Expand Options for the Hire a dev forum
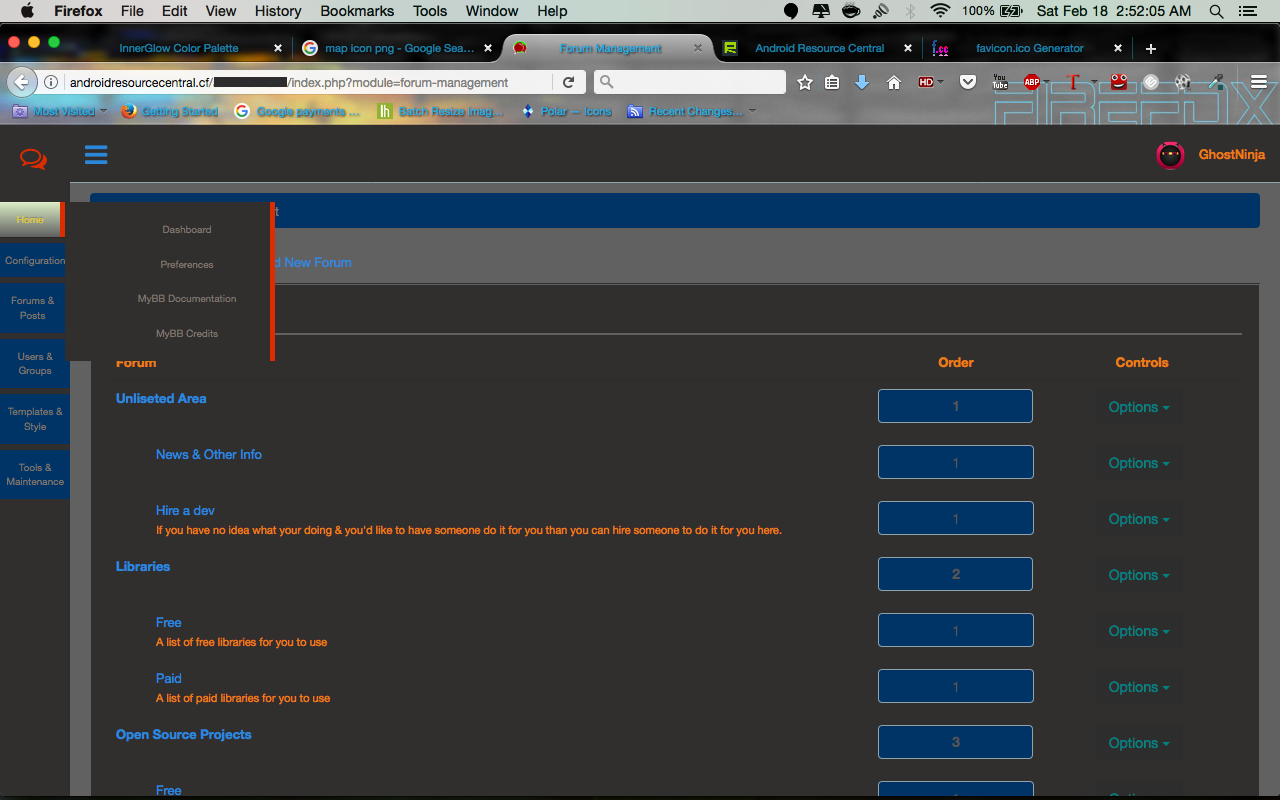Image resolution: width=1280 pixels, height=800 pixels. [x=1139, y=519]
